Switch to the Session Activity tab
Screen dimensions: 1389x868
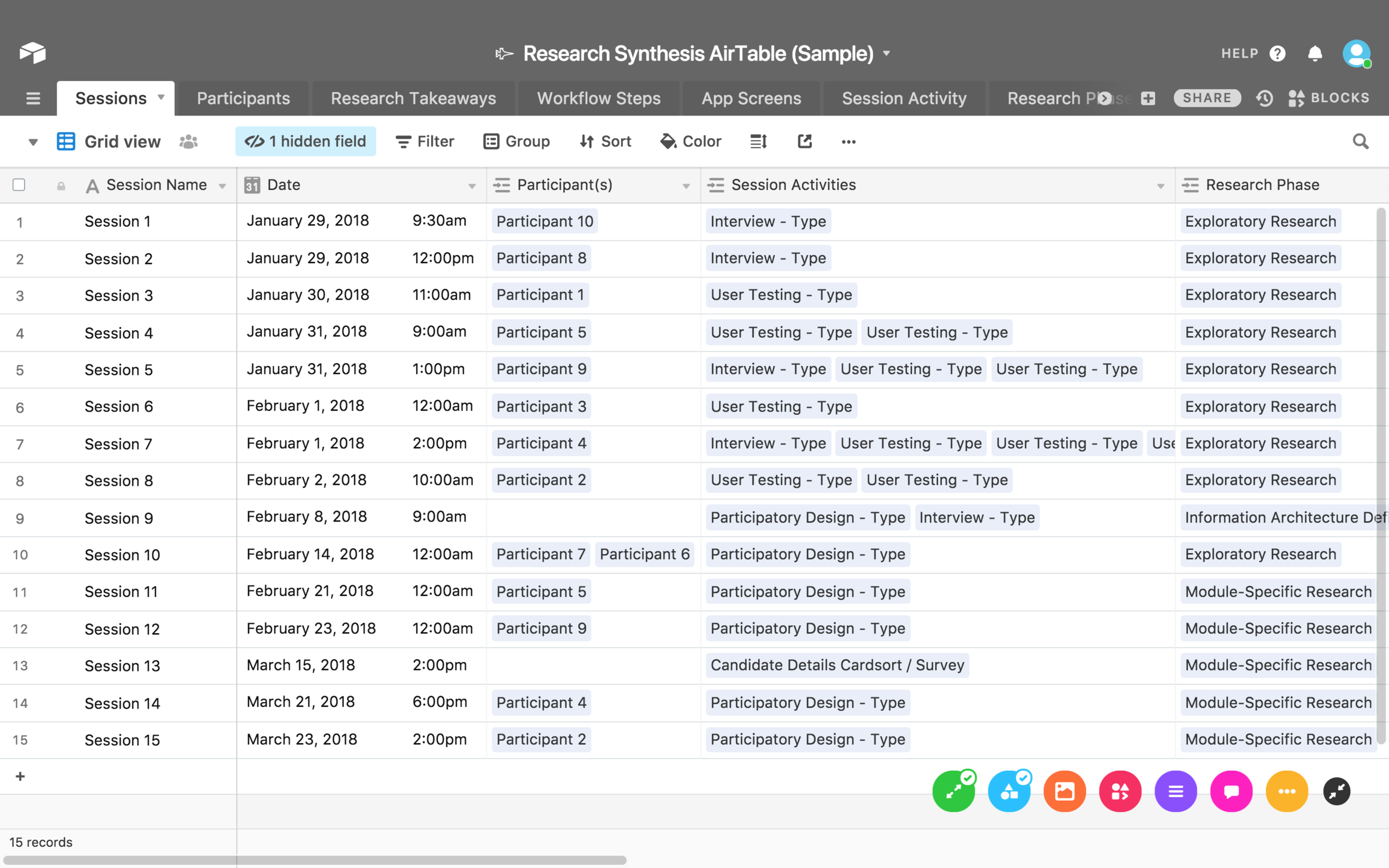tap(905, 98)
